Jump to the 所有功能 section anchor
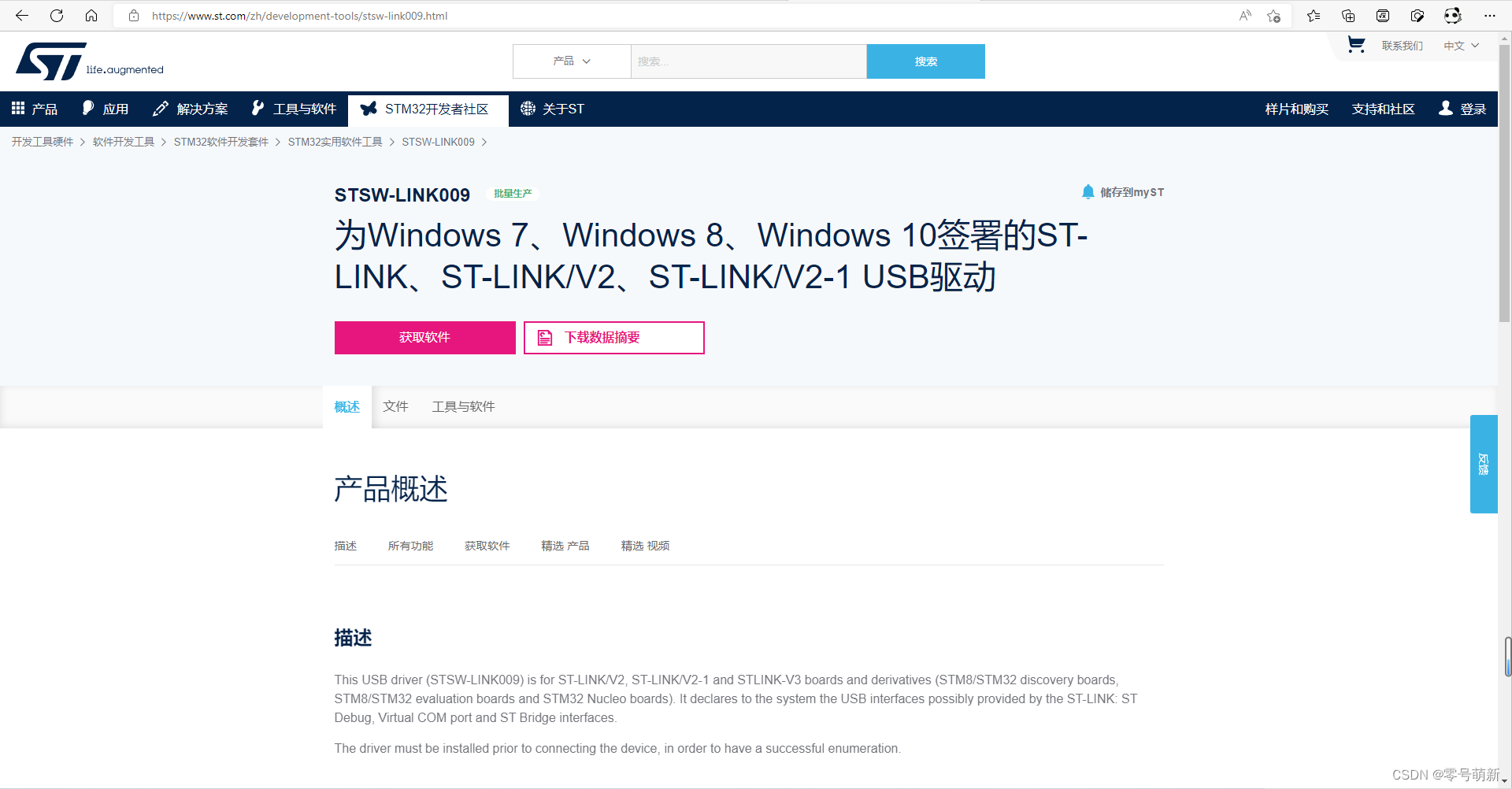The image size is (1512, 789). coord(410,546)
